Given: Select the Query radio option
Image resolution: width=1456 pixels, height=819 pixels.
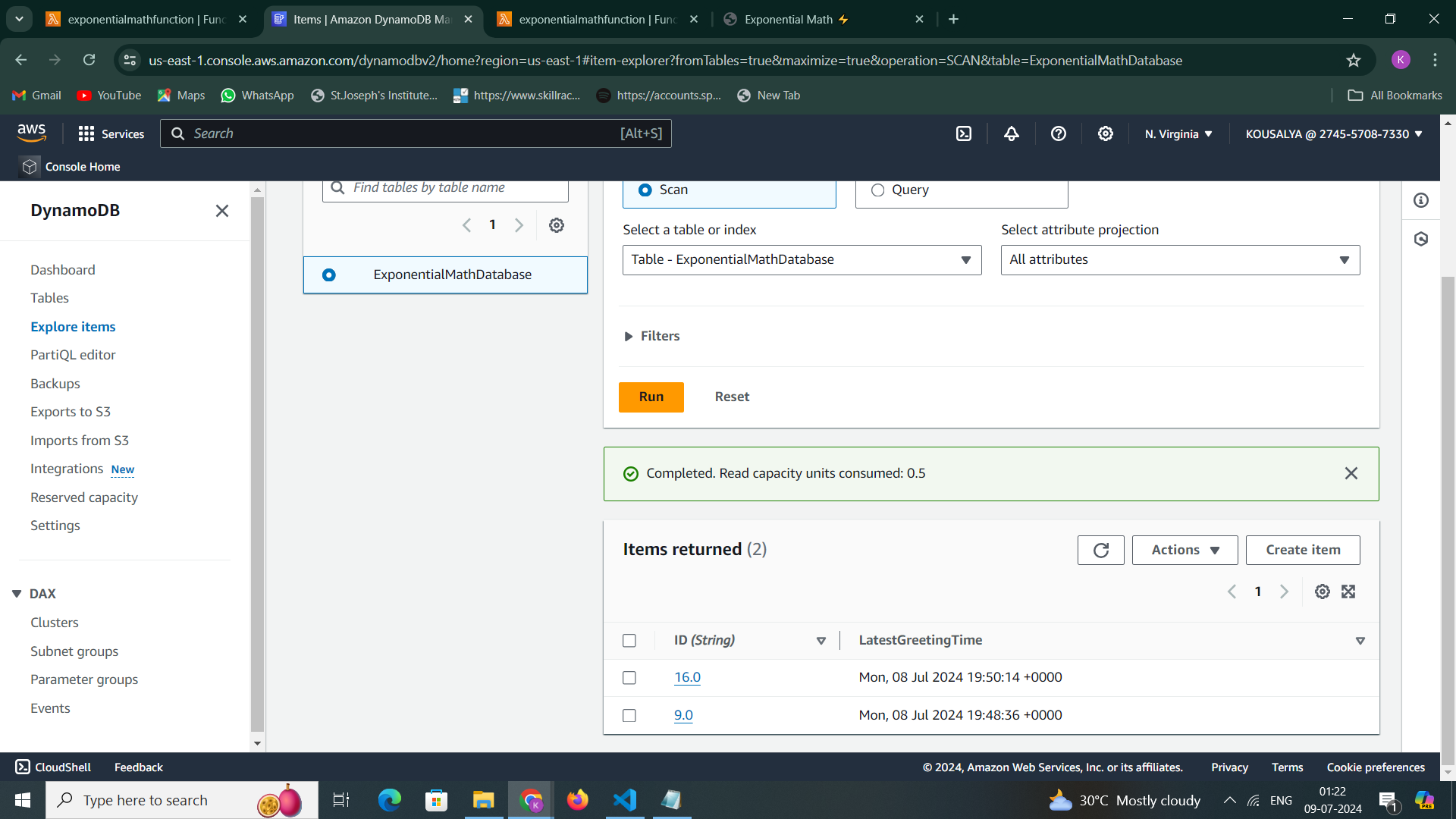Looking at the screenshot, I should (877, 190).
